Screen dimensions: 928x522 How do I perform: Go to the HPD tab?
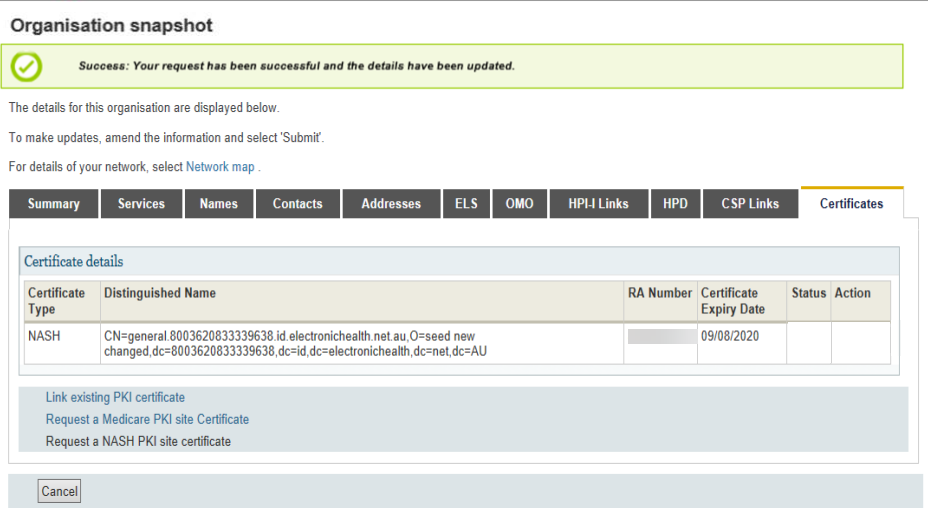click(675, 204)
